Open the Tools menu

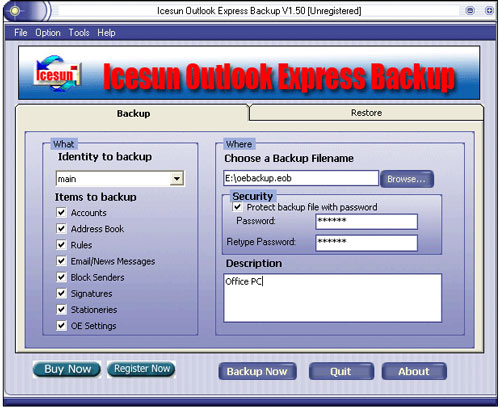(x=79, y=33)
